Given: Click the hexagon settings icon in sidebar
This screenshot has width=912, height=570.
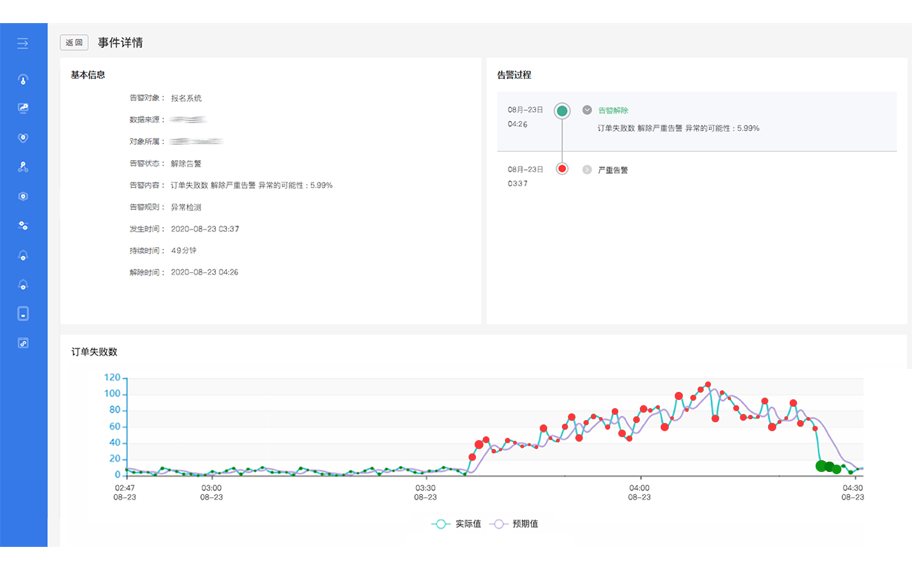Looking at the screenshot, I should pyautogui.click(x=23, y=196).
